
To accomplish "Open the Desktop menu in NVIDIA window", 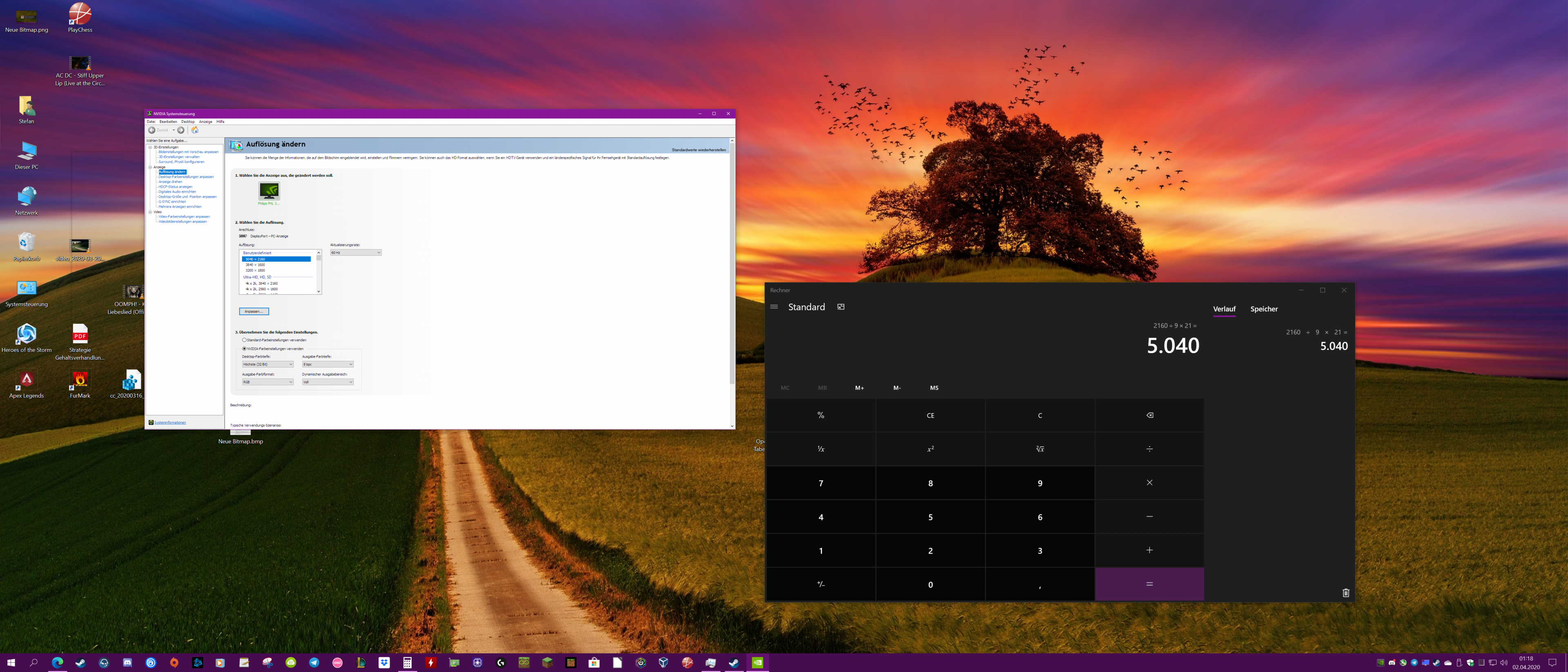I will [x=187, y=122].
